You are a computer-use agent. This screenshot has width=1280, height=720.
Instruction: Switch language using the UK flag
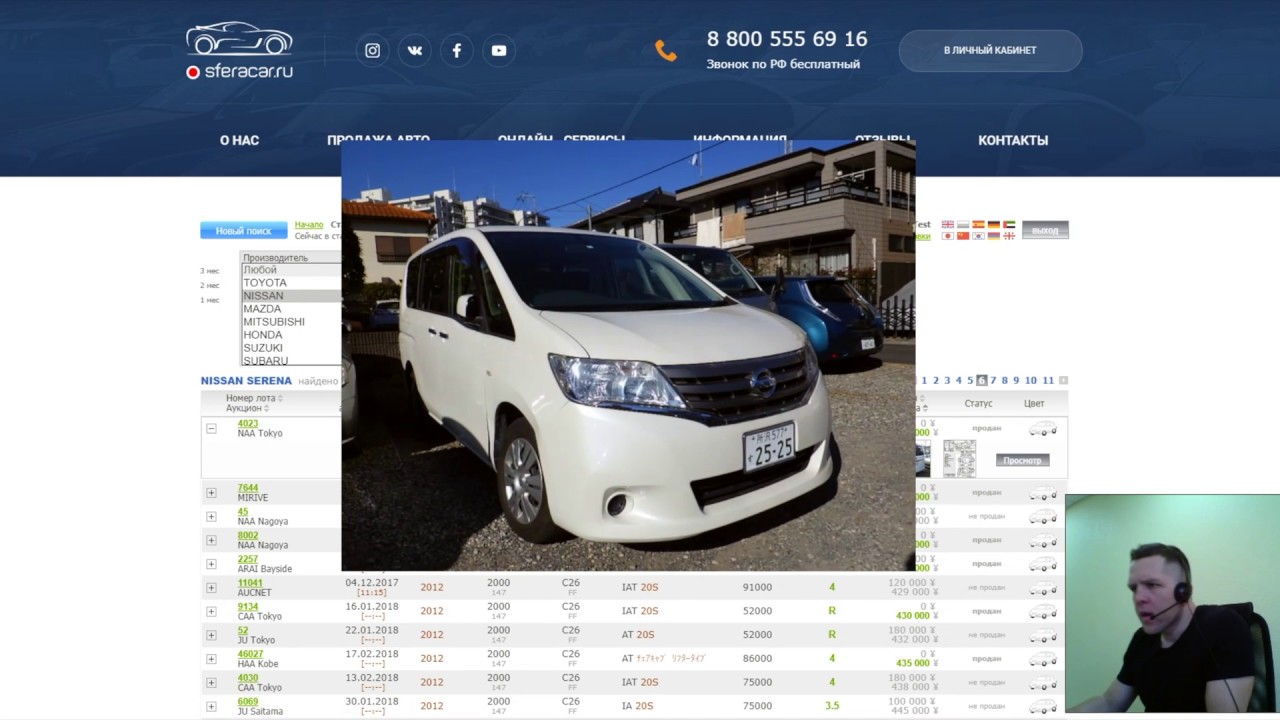948,224
